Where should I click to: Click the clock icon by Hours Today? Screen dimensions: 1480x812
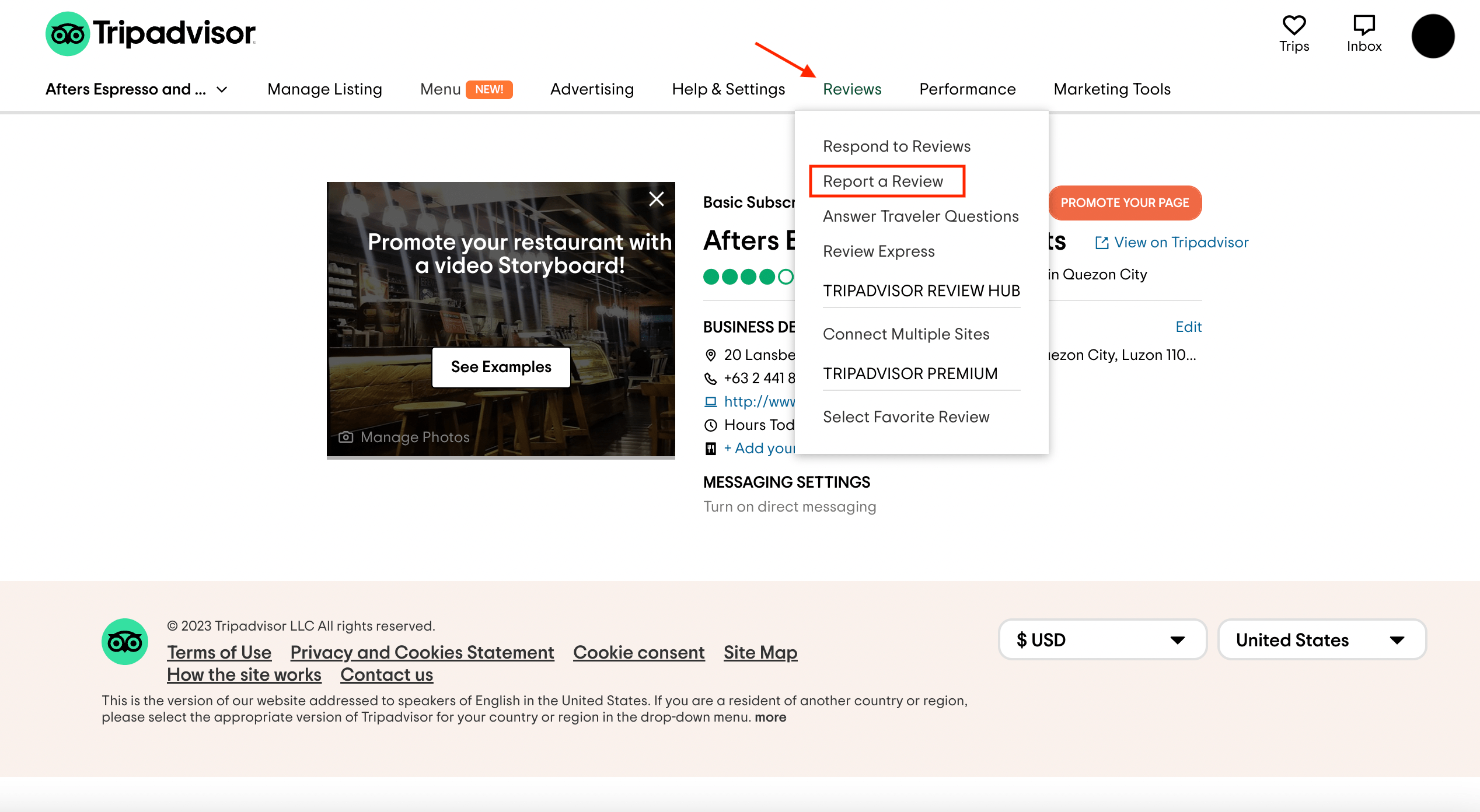click(x=710, y=425)
